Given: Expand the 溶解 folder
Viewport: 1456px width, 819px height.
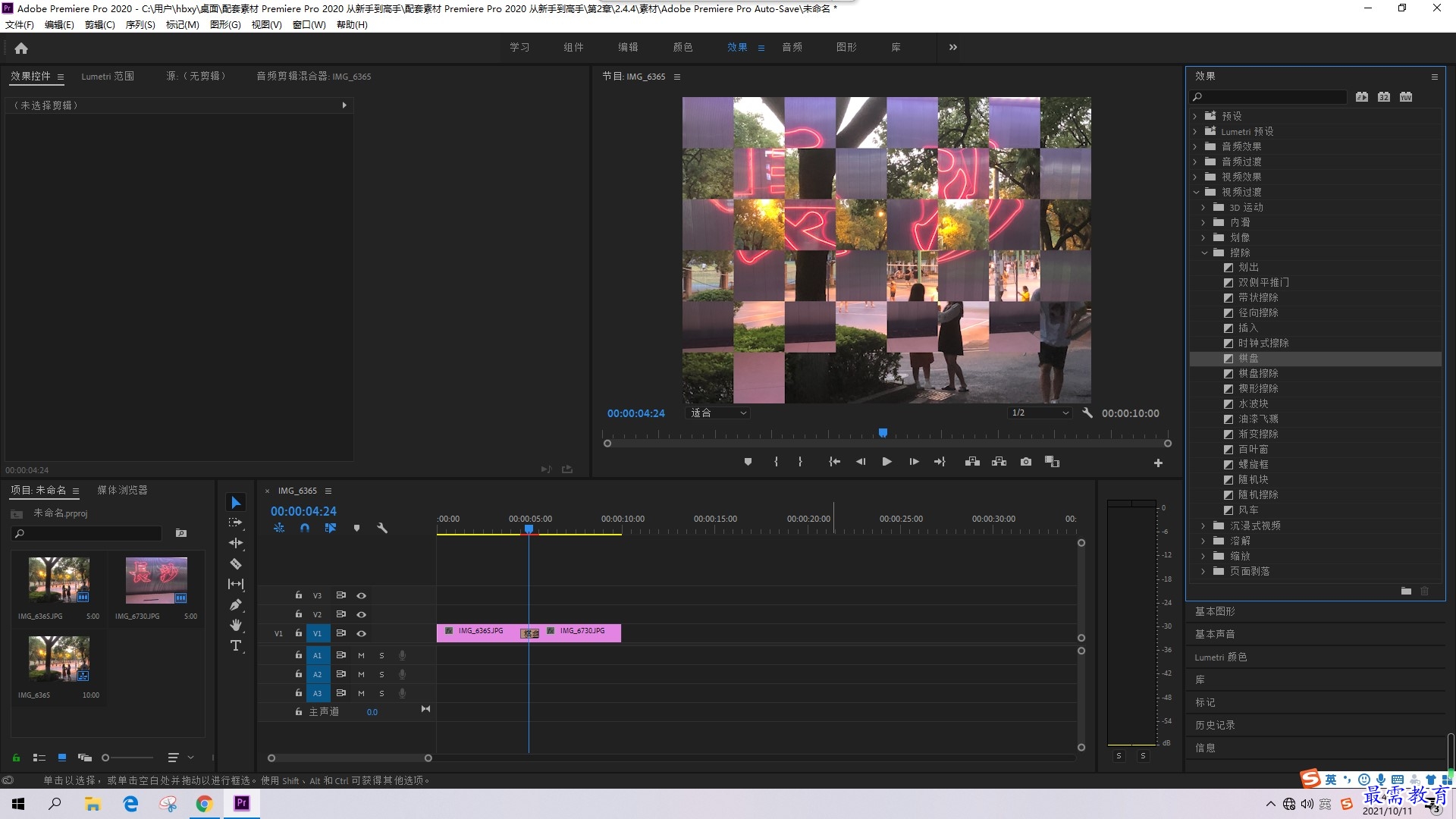Looking at the screenshot, I should point(1203,541).
